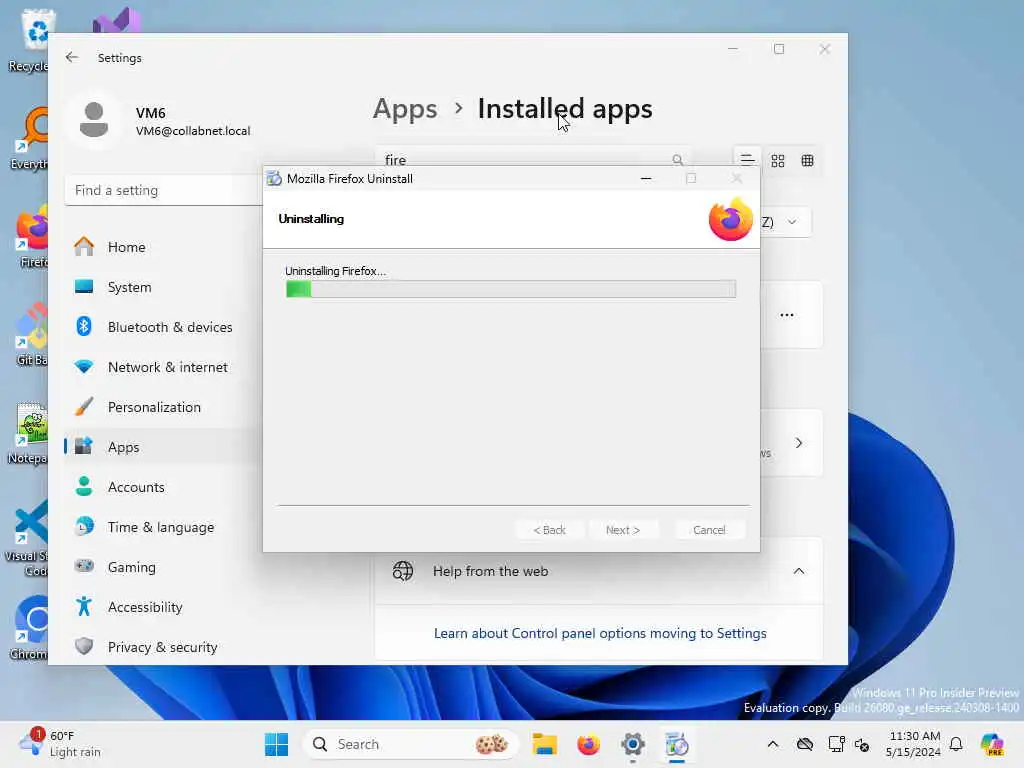The height and width of the screenshot is (768, 1024).
Task: Switch installed apps to grid view
Action: [777, 161]
